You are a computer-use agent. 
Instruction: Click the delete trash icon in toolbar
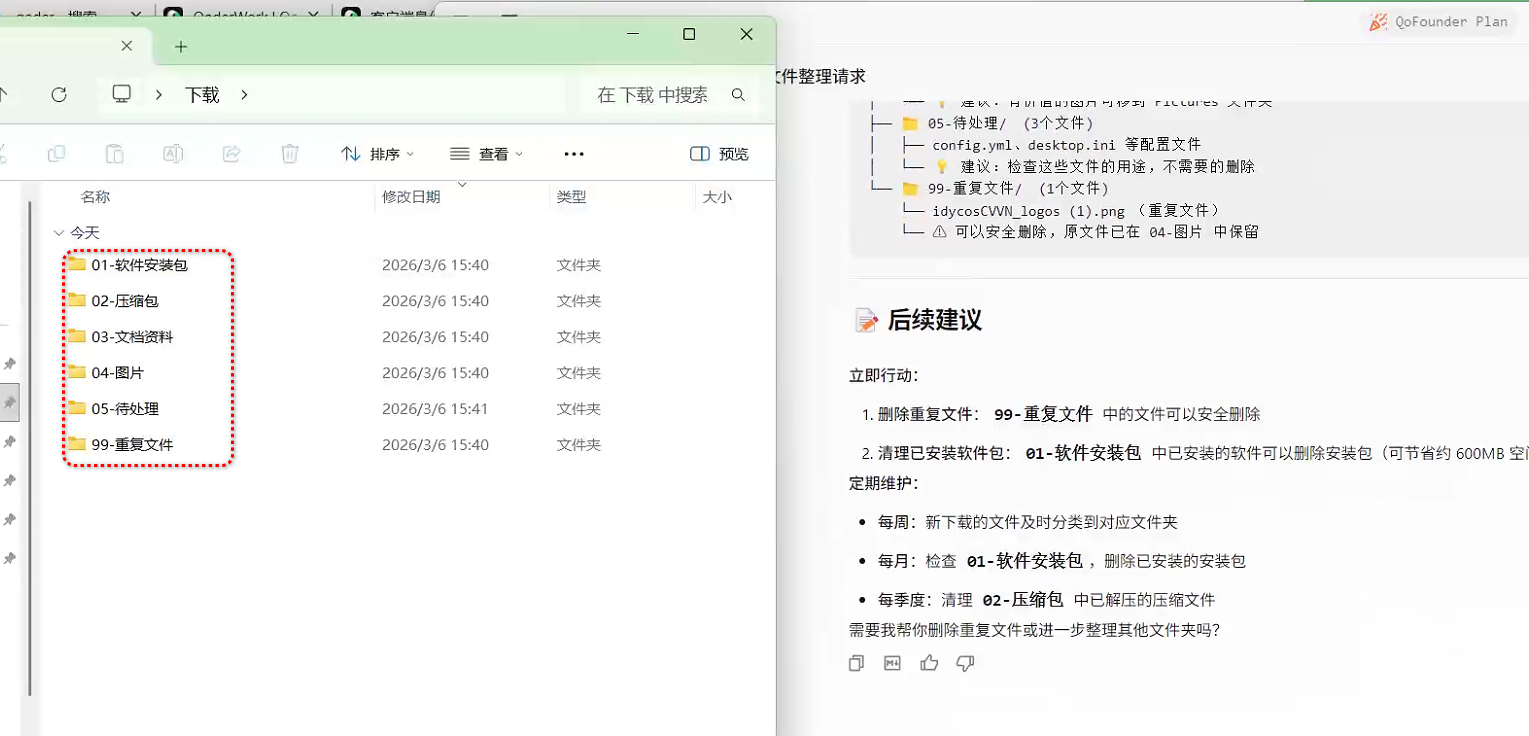pos(289,154)
